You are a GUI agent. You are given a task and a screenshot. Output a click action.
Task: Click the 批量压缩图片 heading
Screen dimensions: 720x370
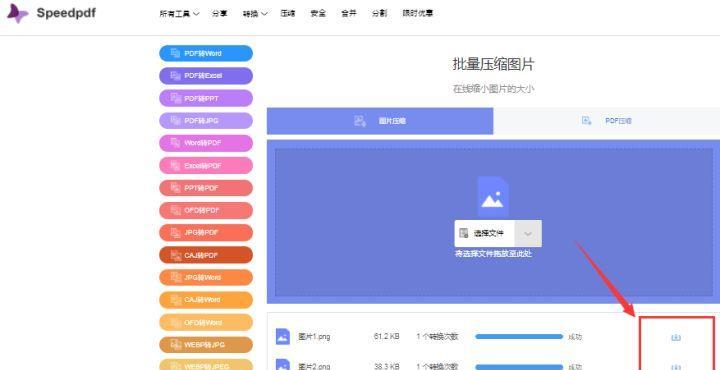(x=493, y=65)
